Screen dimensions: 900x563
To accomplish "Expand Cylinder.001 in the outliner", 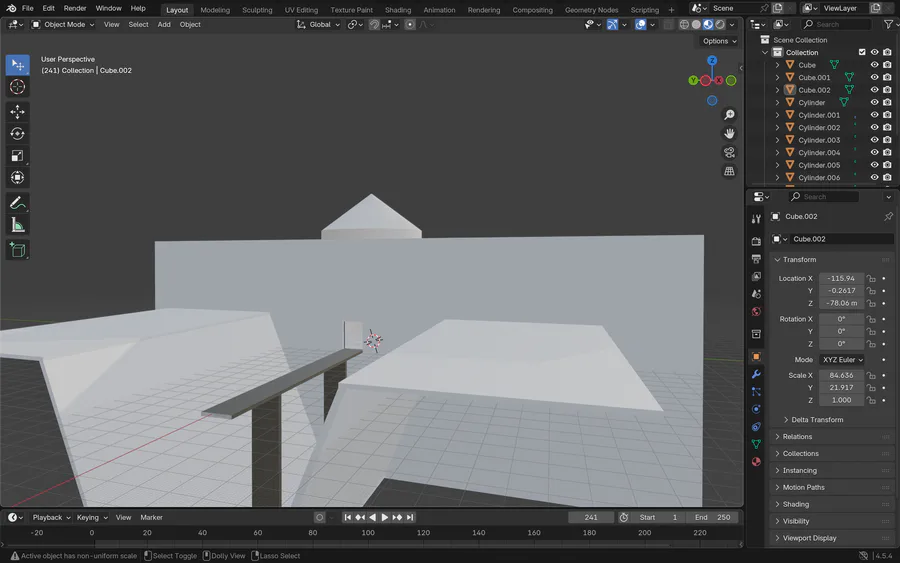I will coord(777,115).
